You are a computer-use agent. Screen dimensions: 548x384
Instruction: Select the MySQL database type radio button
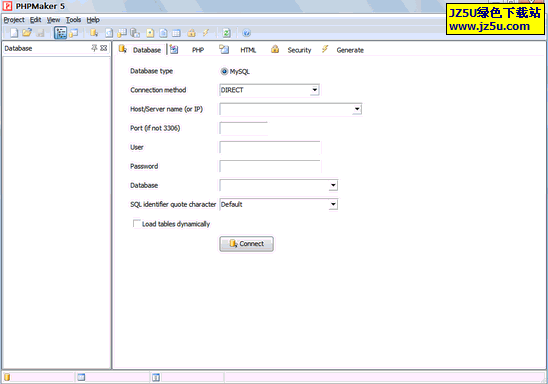224,71
